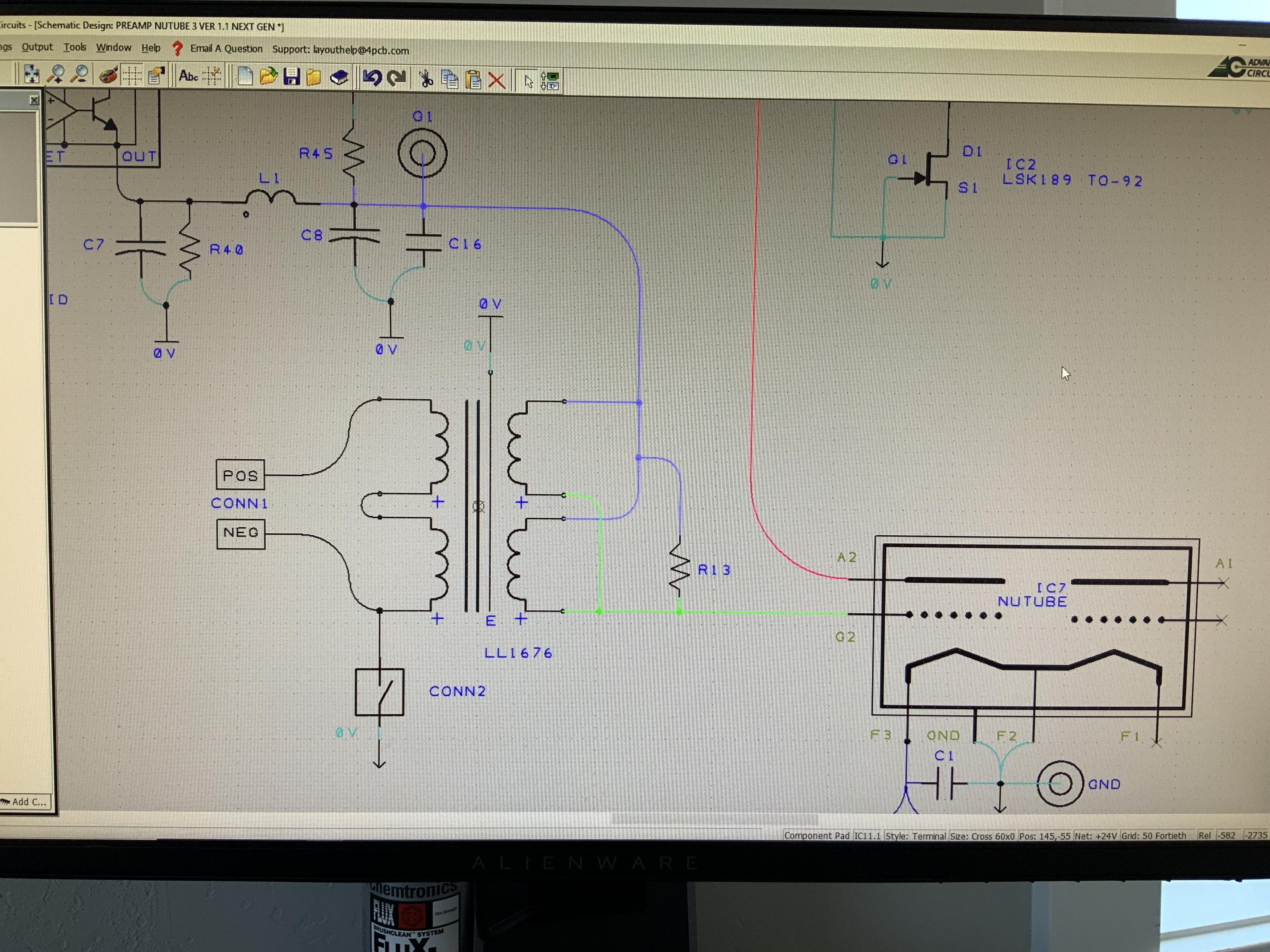Click the C16 capacitor label
This screenshot has height=952, width=1270.
tap(465, 244)
